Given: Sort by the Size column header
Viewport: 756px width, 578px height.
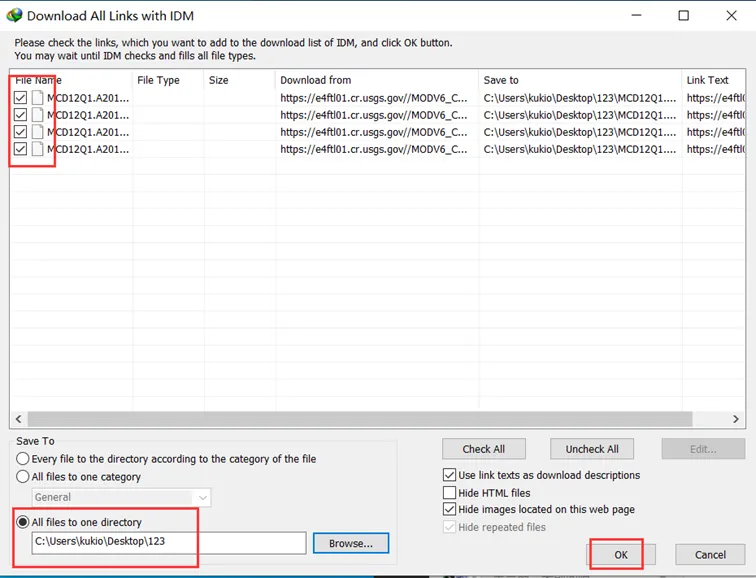Looking at the screenshot, I should (239, 80).
